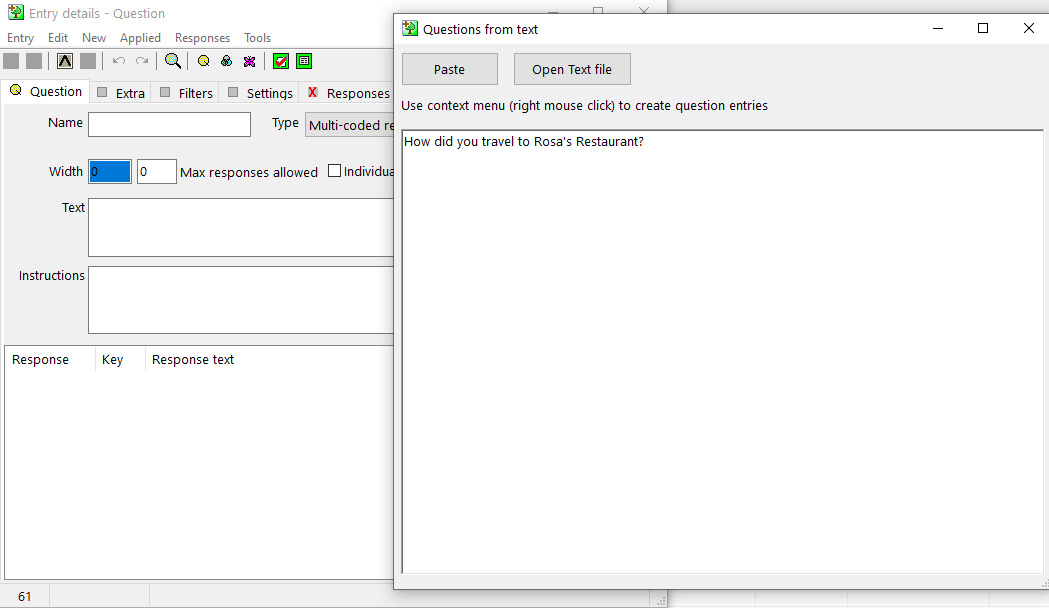1049x608 pixels.
Task: Select the letter A toolbar icon
Action: (64, 61)
